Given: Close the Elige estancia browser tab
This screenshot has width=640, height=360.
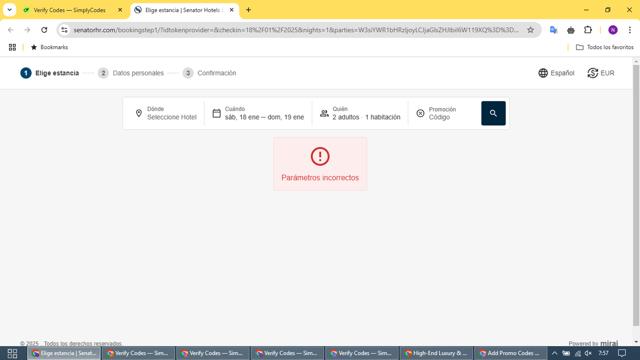Looking at the screenshot, I should point(231,10).
